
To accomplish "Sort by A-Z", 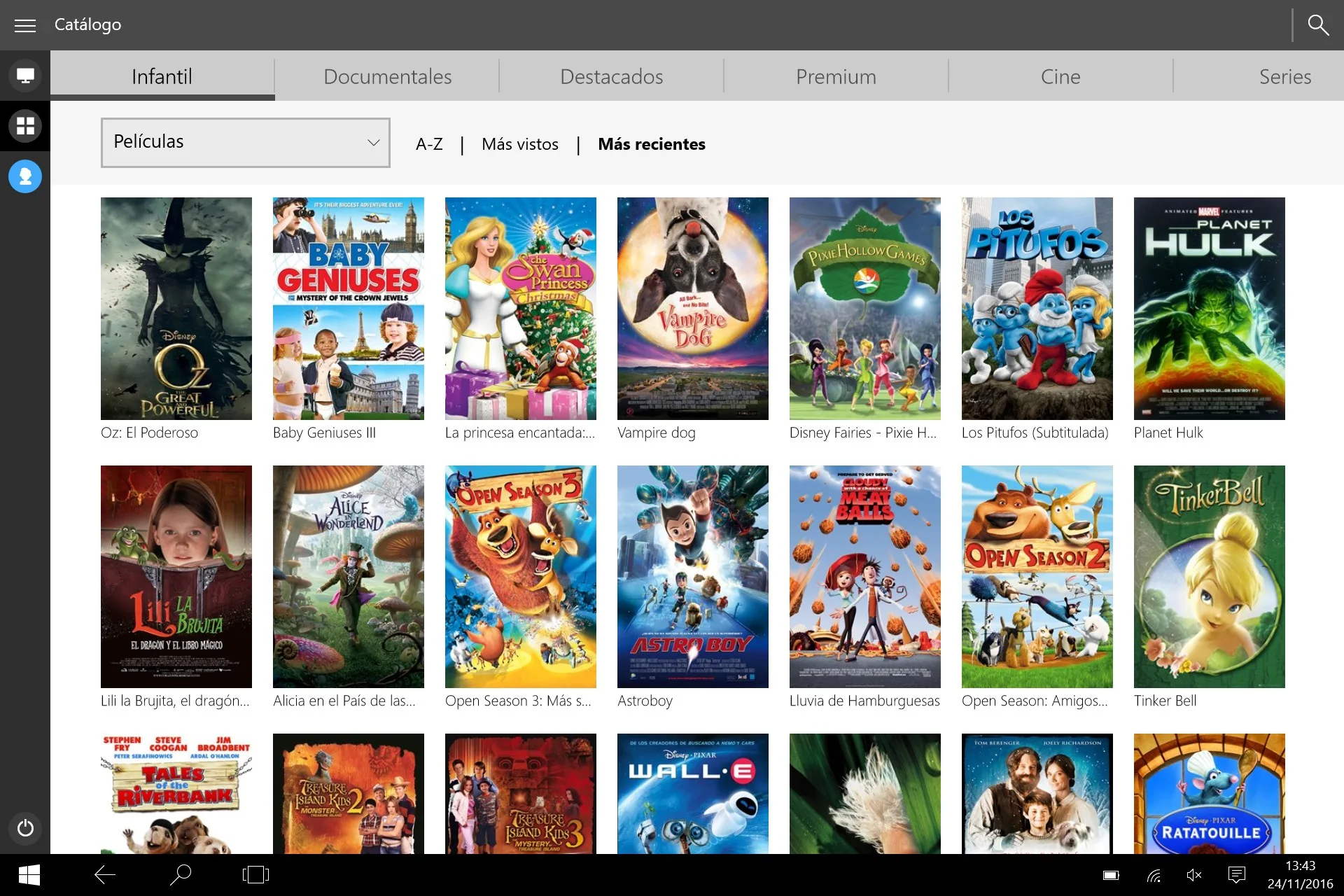I will (429, 144).
